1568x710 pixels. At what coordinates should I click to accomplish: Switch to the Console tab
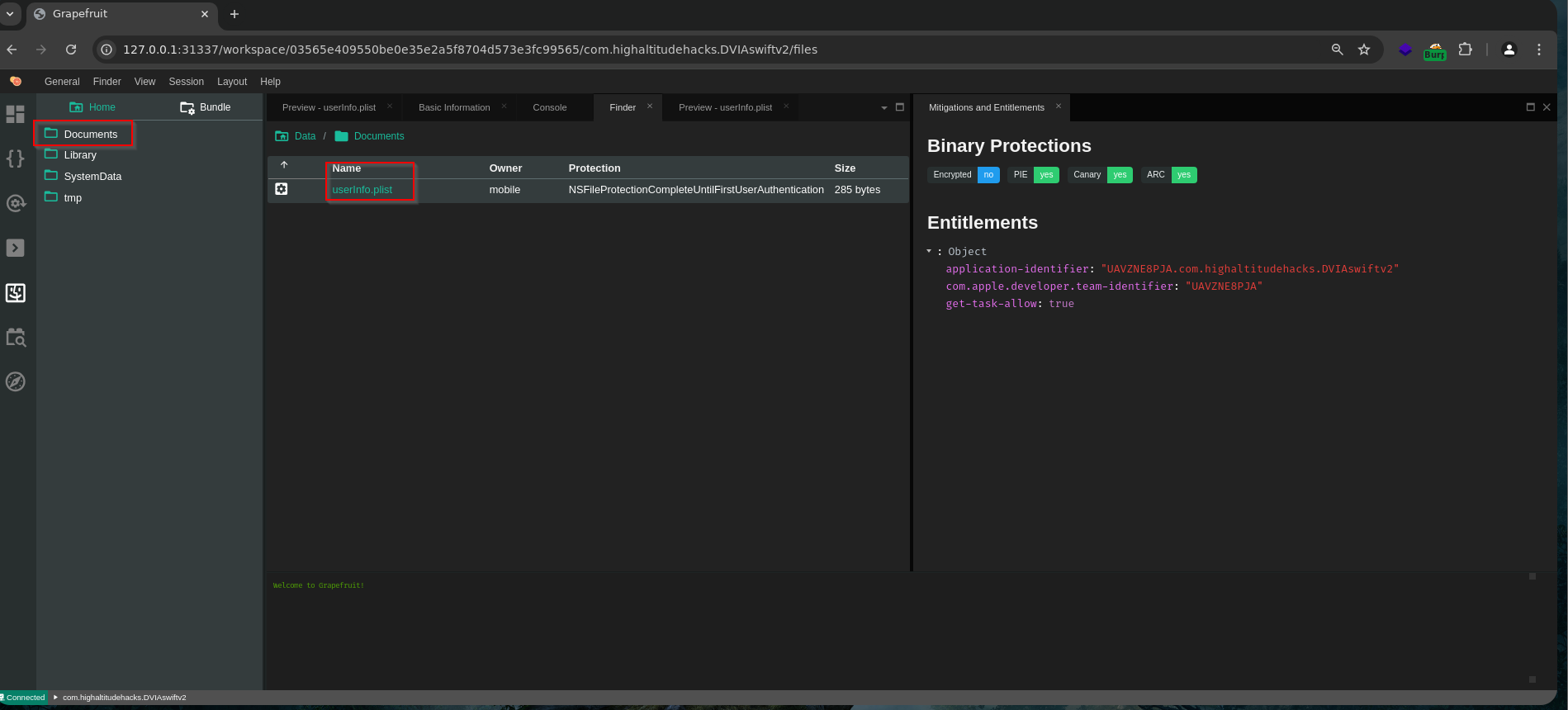[x=550, y=107]
